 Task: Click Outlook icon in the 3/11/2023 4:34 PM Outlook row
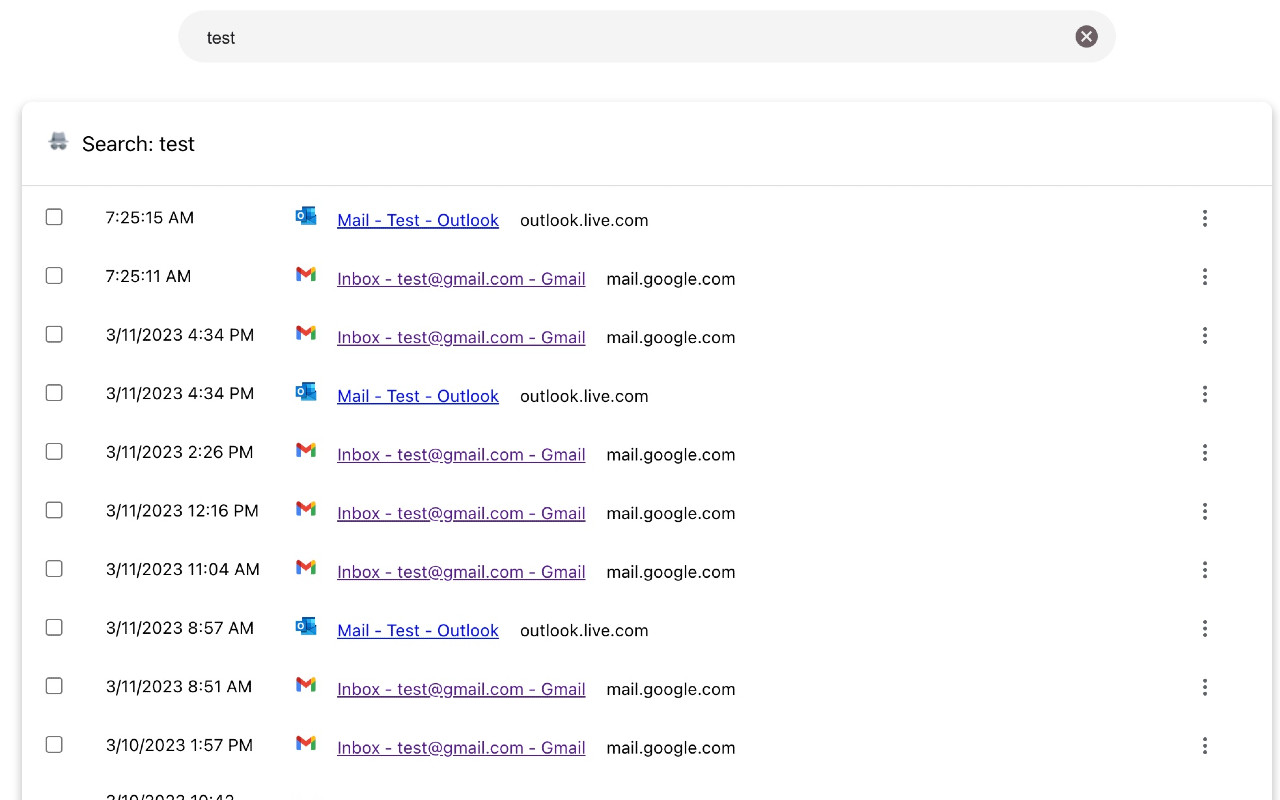(306, 392)
